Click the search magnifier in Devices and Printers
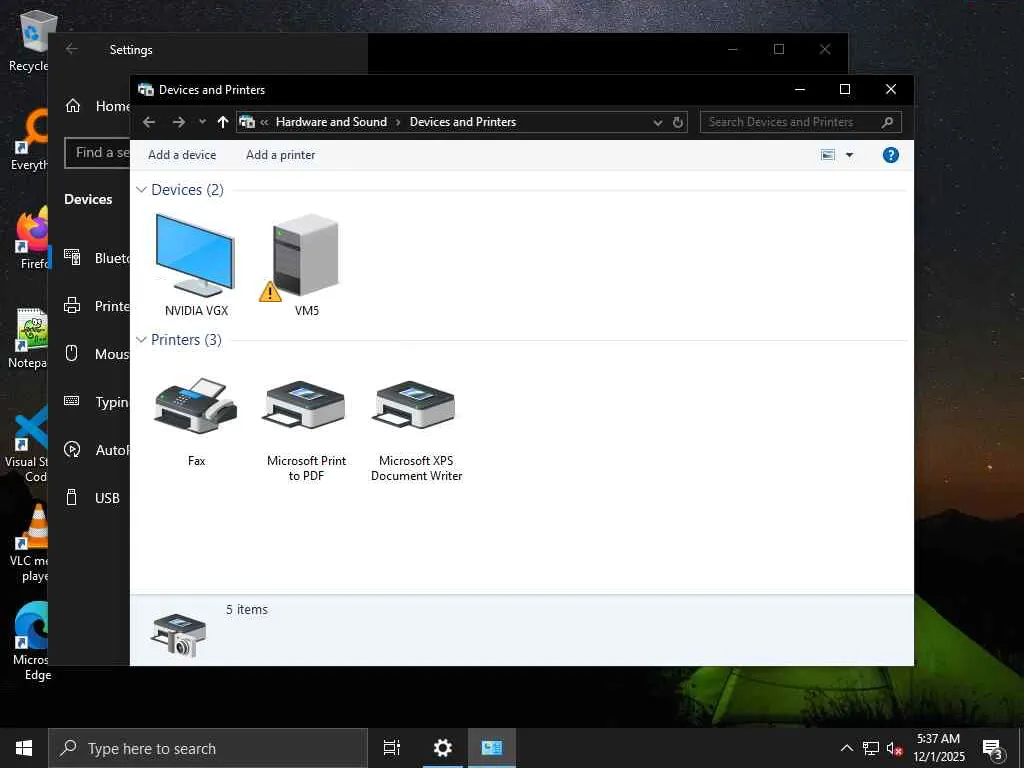The image size is (1024, 768). point(887,122)
